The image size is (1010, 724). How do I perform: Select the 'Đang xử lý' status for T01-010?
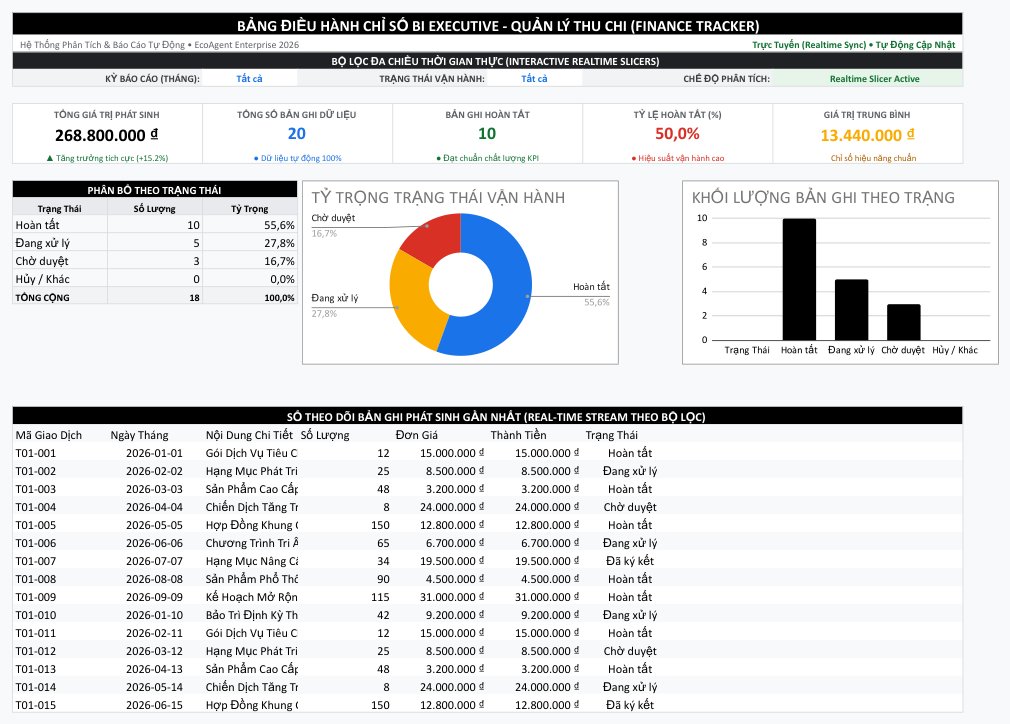[630, 615]
